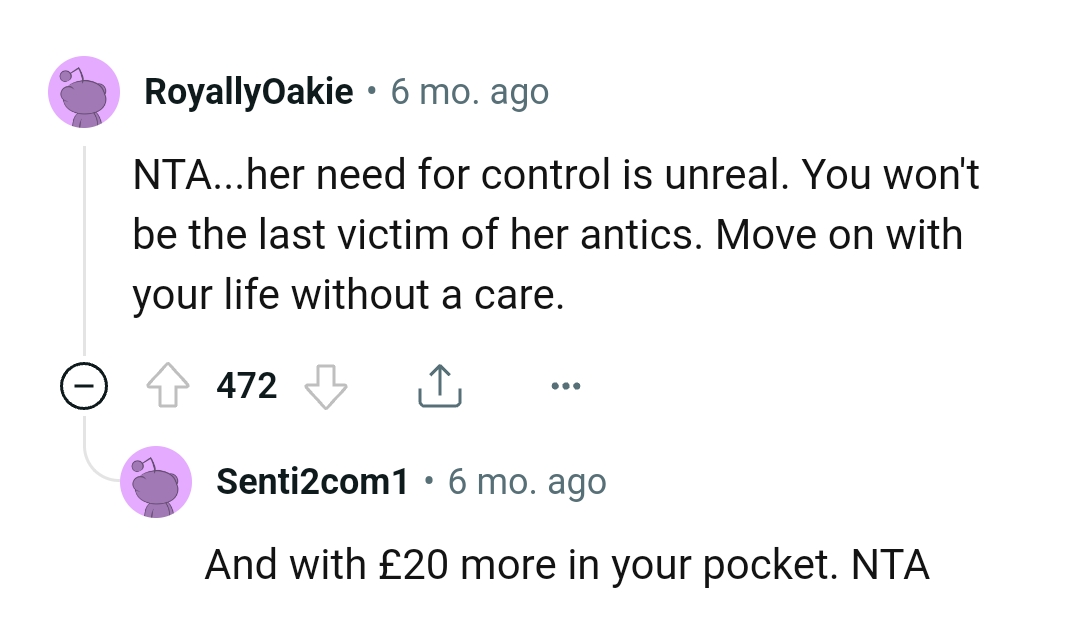Open Senti2com1's profile via username

pyautogui.click(x=311, y=481)
